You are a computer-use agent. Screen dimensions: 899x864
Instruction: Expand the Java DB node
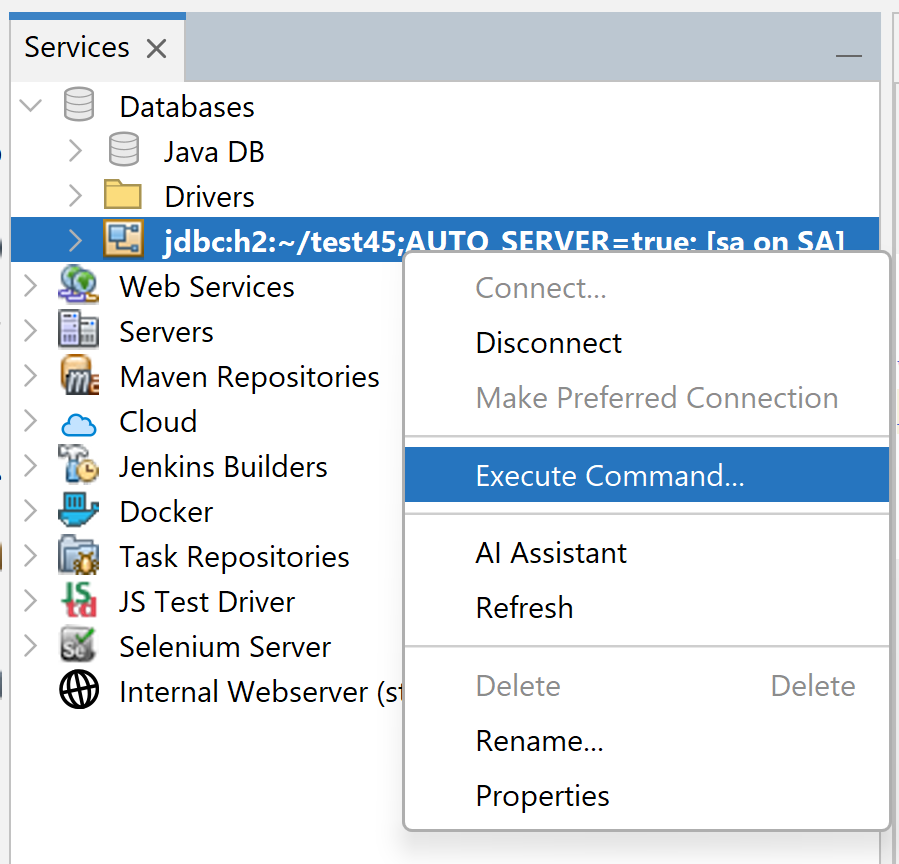[x=75, y=150]
